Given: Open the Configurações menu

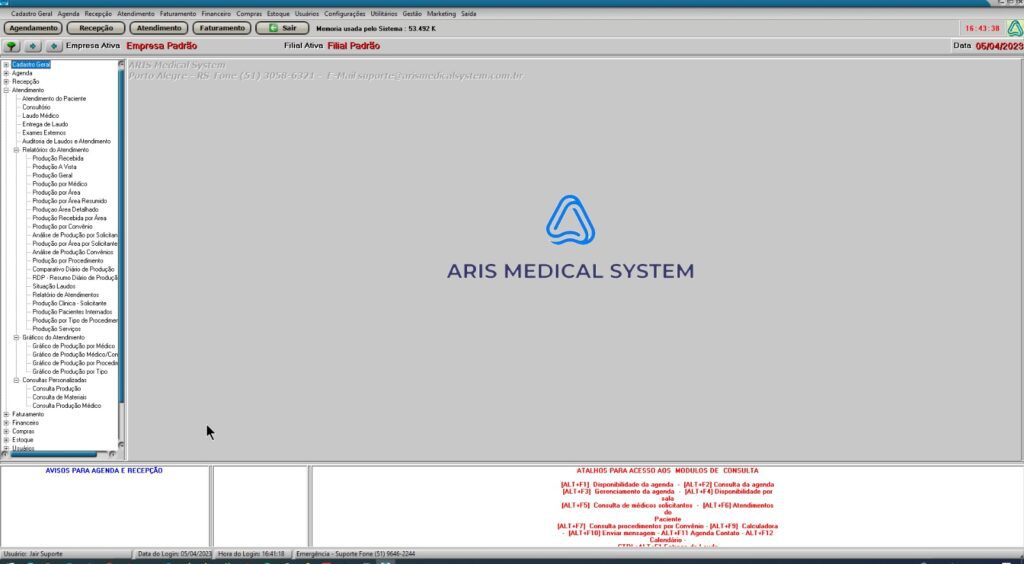Looking at the screenshot, I should pos(344,14).
